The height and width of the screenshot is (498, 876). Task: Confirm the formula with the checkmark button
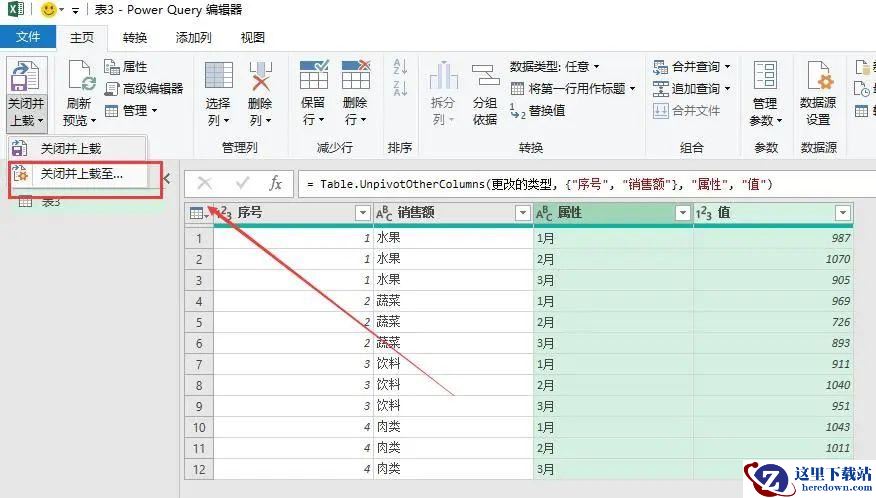242,183
